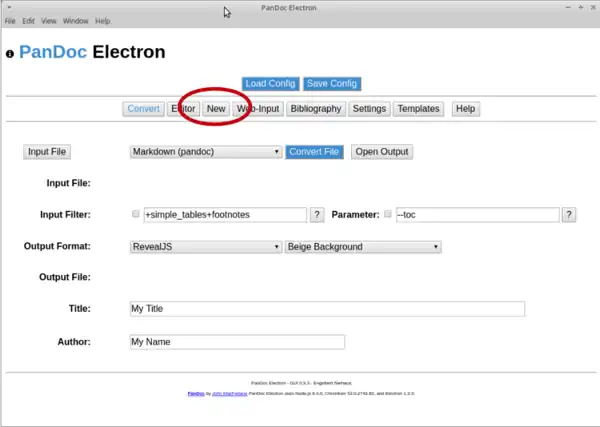Open the File menu
The image size is (600, 427).
tap(10, 21)
